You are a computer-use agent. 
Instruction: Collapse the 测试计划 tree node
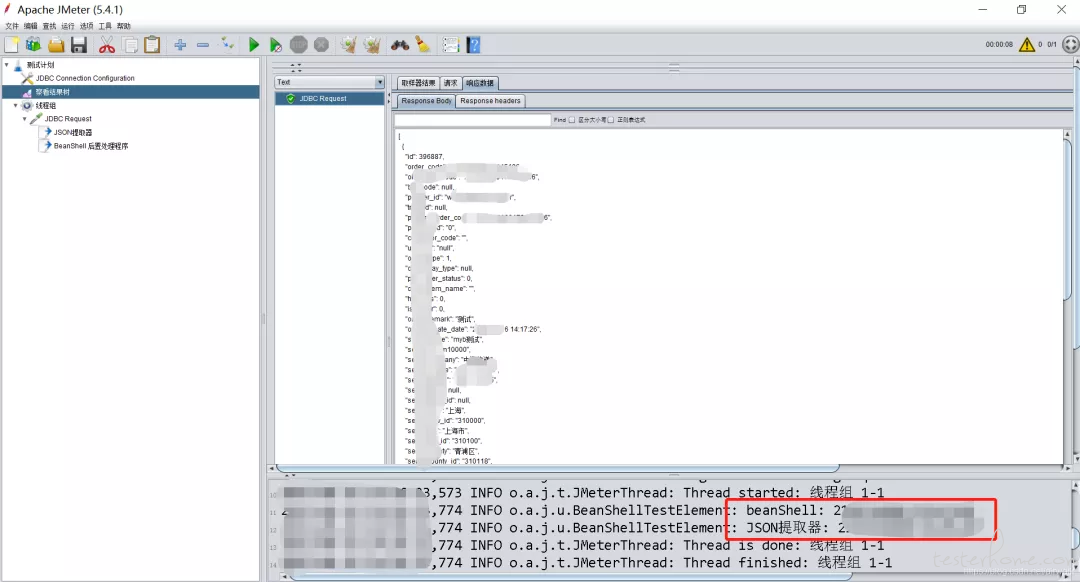pyautogui.click(x=7, y=65)
